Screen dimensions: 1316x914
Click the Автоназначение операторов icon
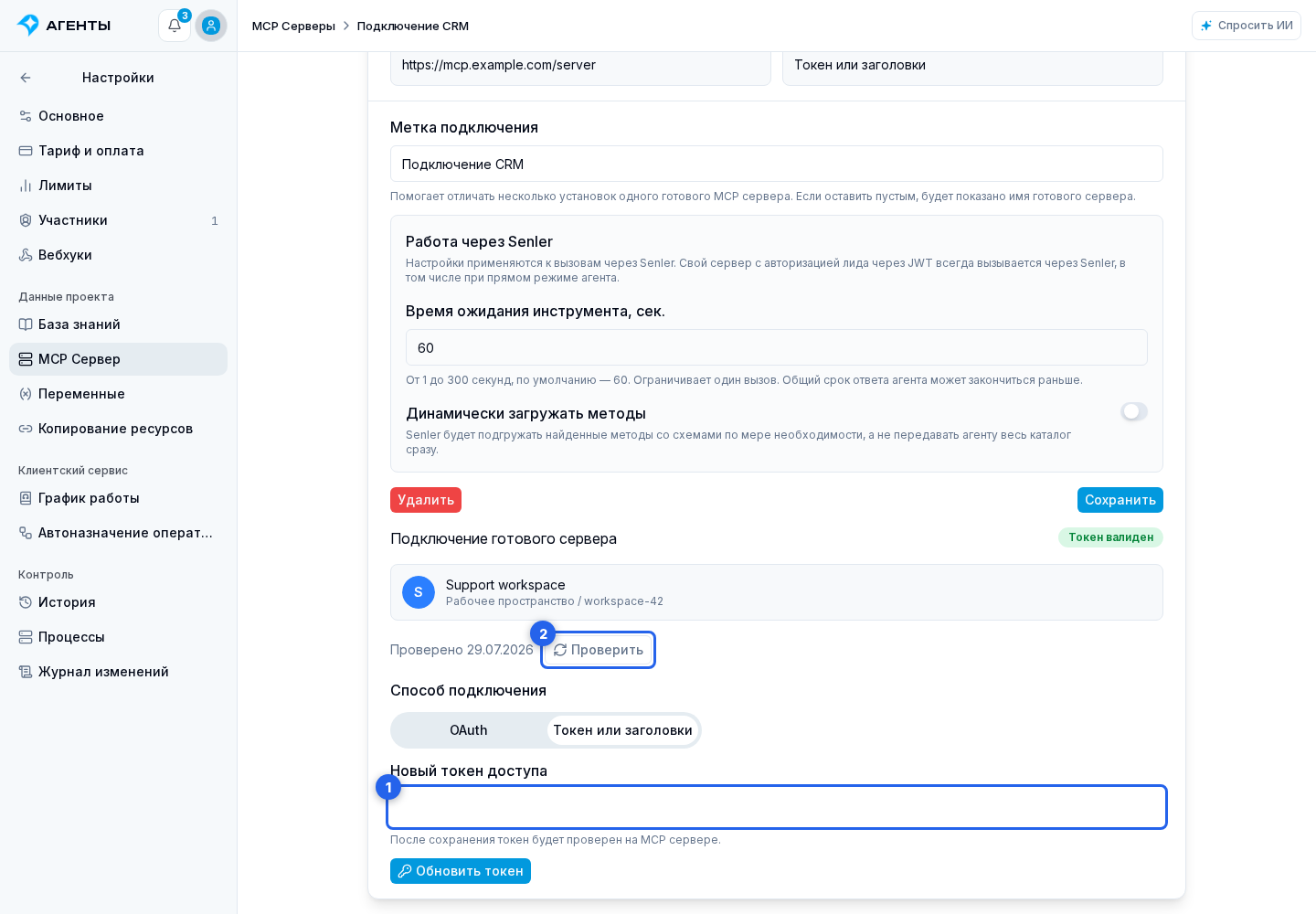click(26, 533)
